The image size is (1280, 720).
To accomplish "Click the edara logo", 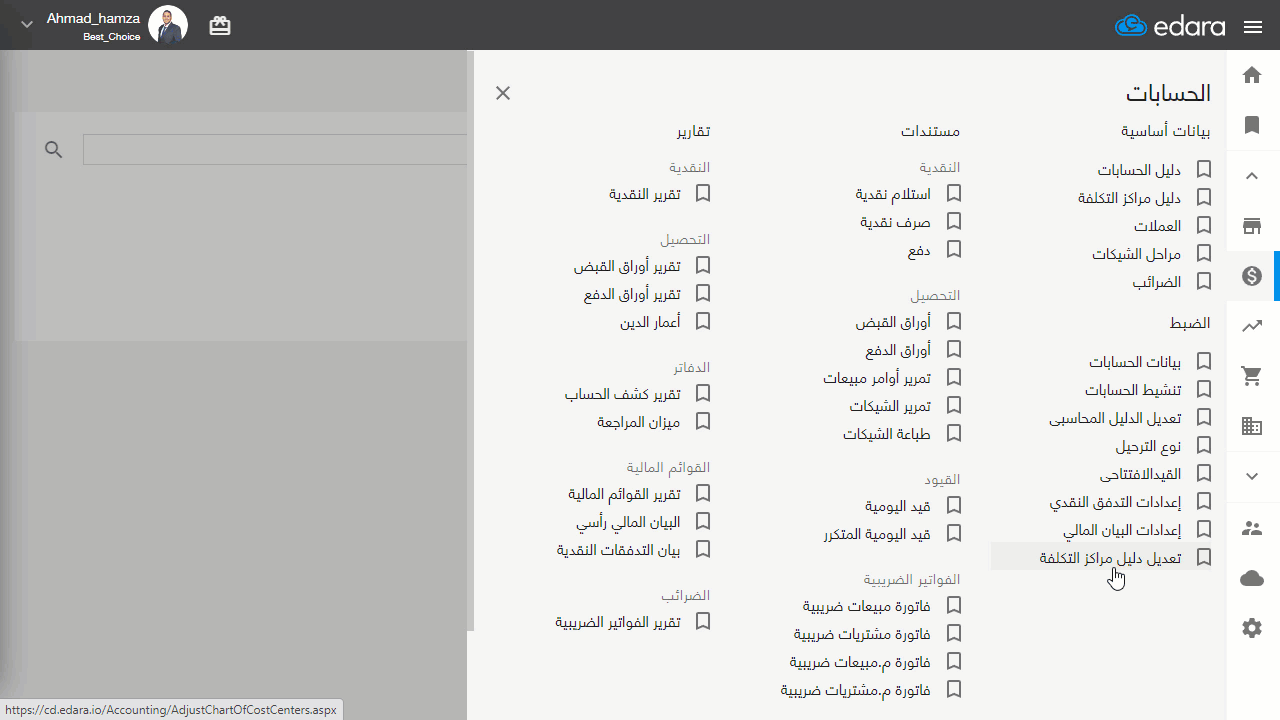I will (1170, 26).
